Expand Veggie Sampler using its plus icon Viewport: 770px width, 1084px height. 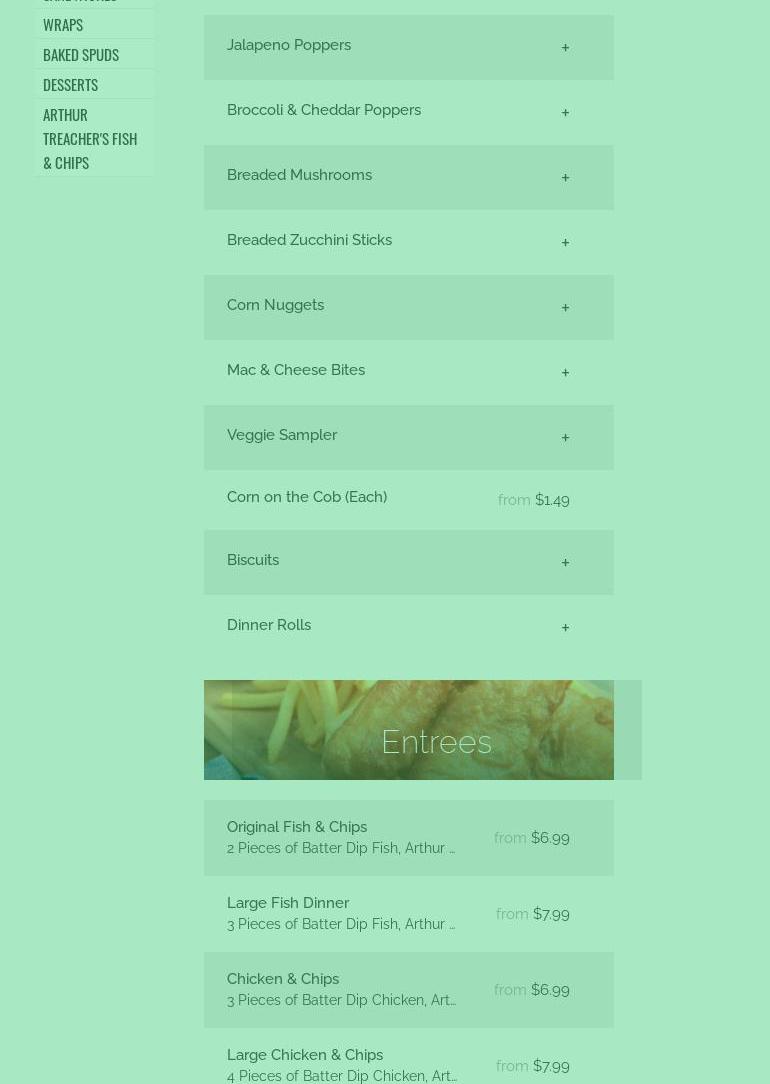(x=565, y=438)
